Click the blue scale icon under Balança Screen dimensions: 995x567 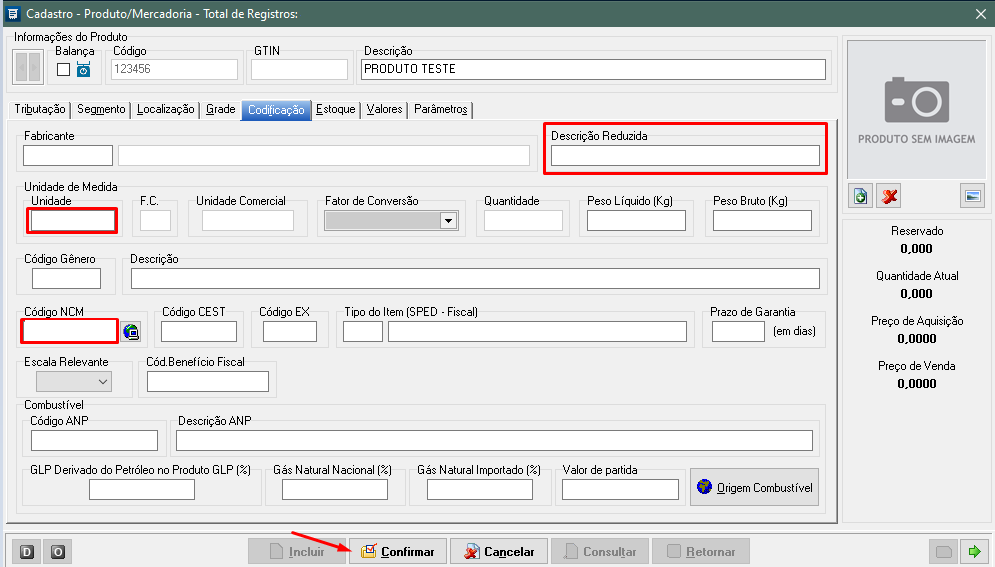[83, 70]
